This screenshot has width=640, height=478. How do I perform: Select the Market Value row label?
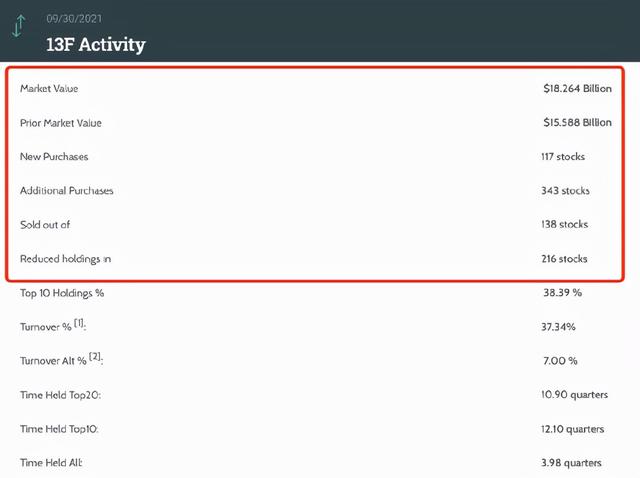tap(49, 89)
